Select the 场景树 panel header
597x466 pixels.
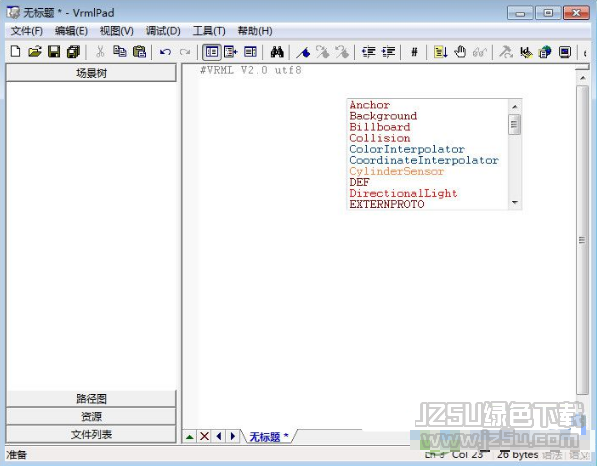pos(91,73)
